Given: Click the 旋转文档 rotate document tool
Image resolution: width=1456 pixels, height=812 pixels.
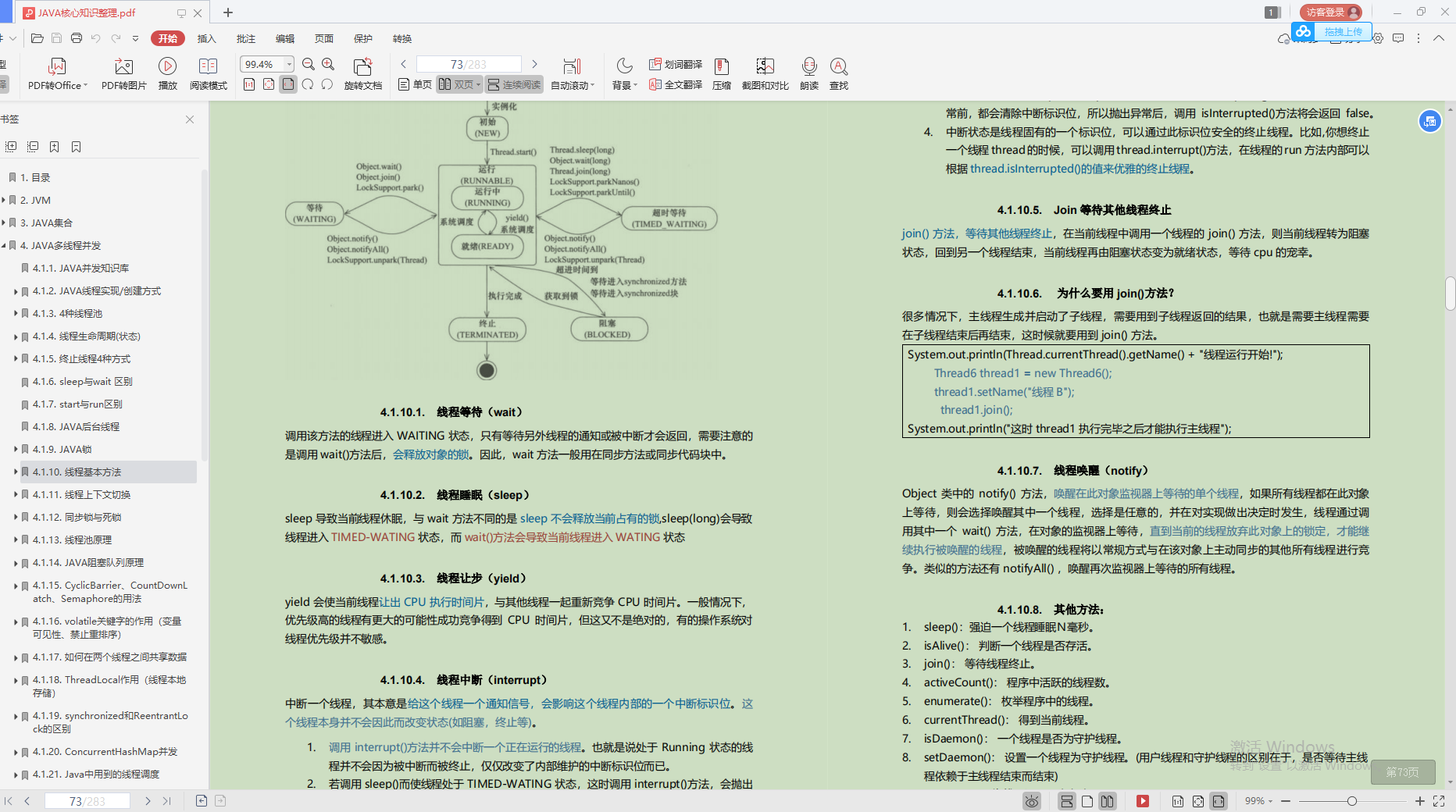Looking at the screenshot, I should [x=362, y=74].
